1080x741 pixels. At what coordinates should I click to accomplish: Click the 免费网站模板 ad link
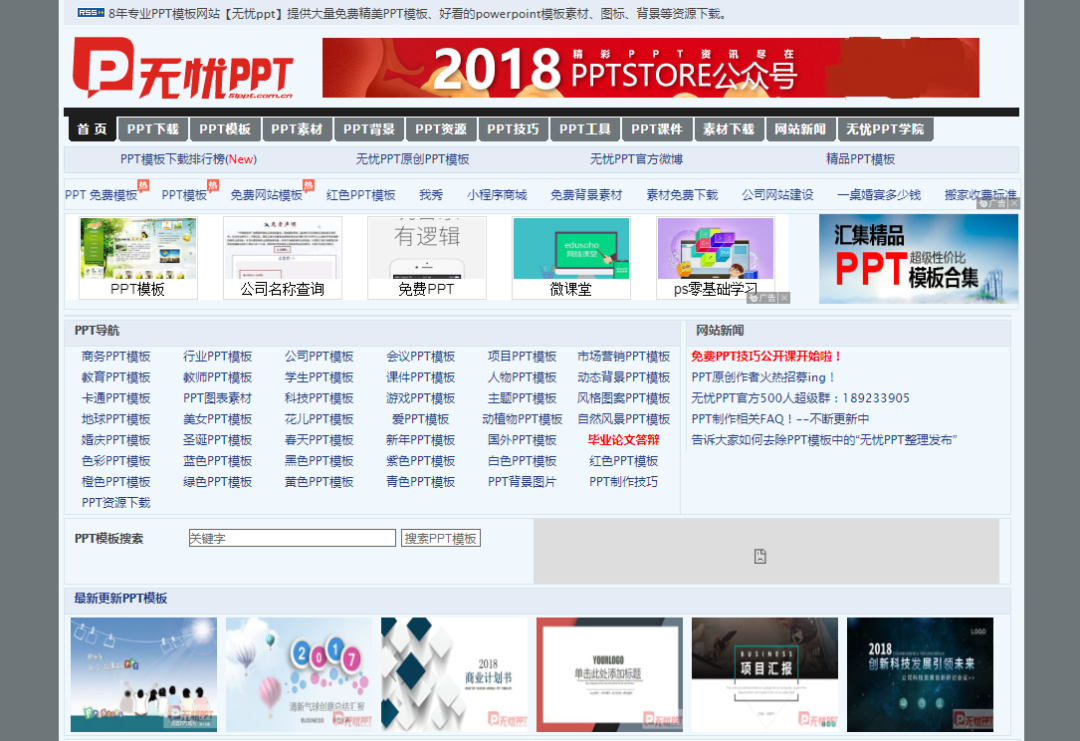[267, 195]
